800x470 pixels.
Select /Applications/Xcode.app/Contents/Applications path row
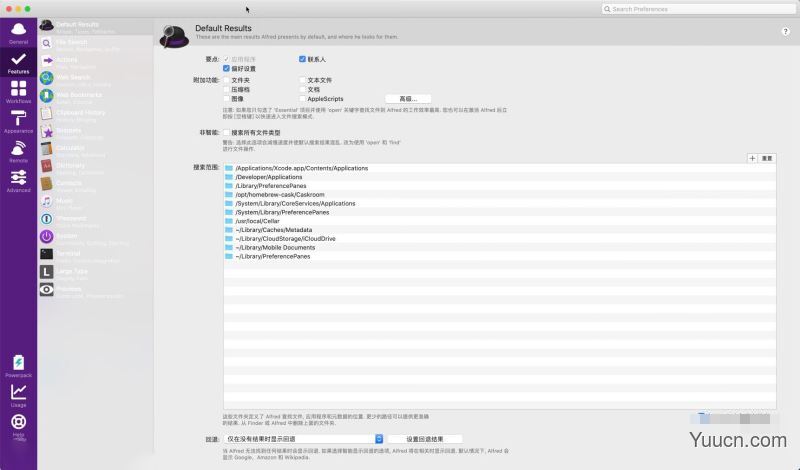tap(499, 168)
